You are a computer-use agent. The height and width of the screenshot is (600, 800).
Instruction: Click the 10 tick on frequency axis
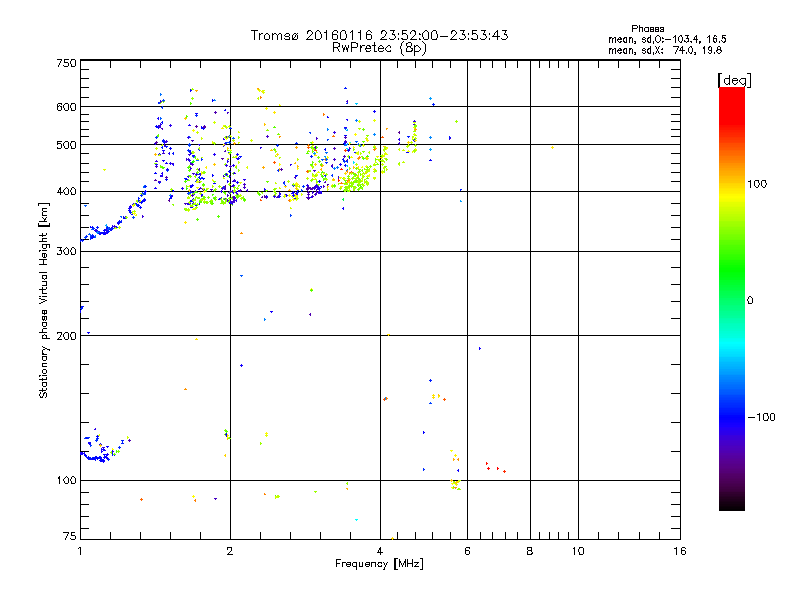pos(577,552)
